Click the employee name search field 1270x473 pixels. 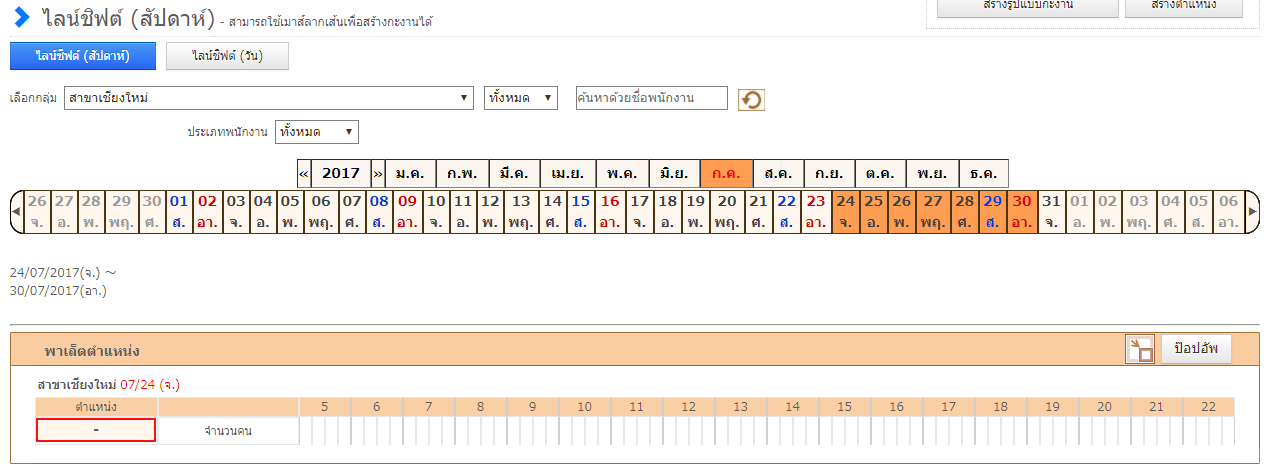click(x=651, y=98)
